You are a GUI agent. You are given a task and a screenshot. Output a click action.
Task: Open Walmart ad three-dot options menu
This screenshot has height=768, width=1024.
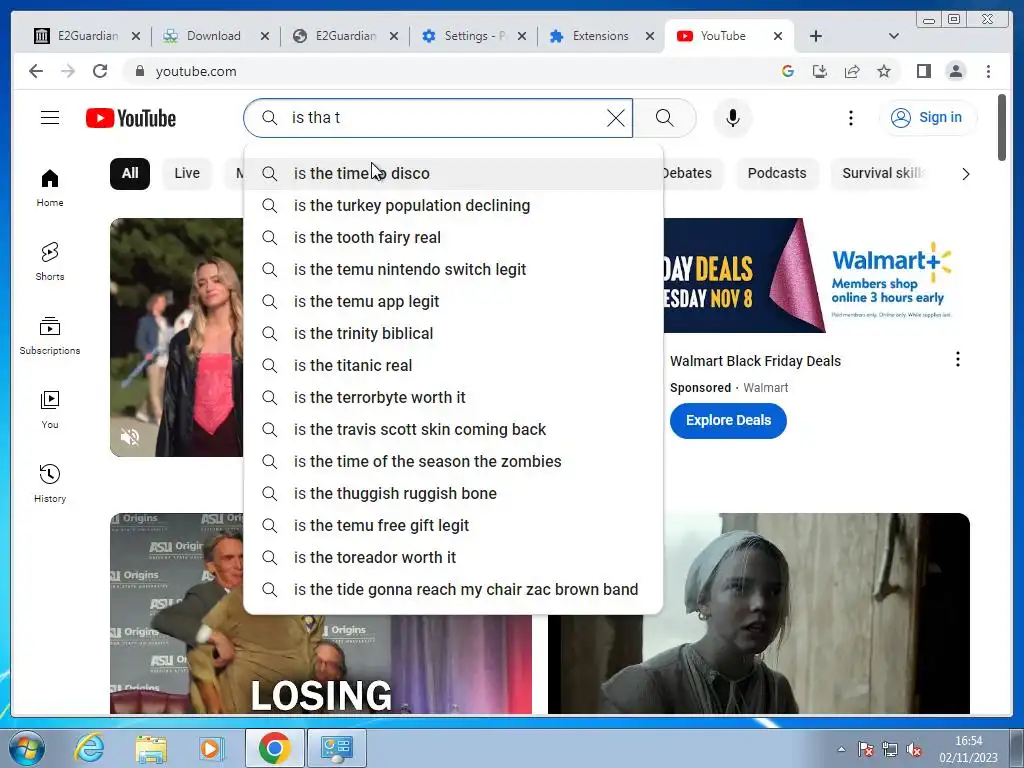(x=957, y=359)
